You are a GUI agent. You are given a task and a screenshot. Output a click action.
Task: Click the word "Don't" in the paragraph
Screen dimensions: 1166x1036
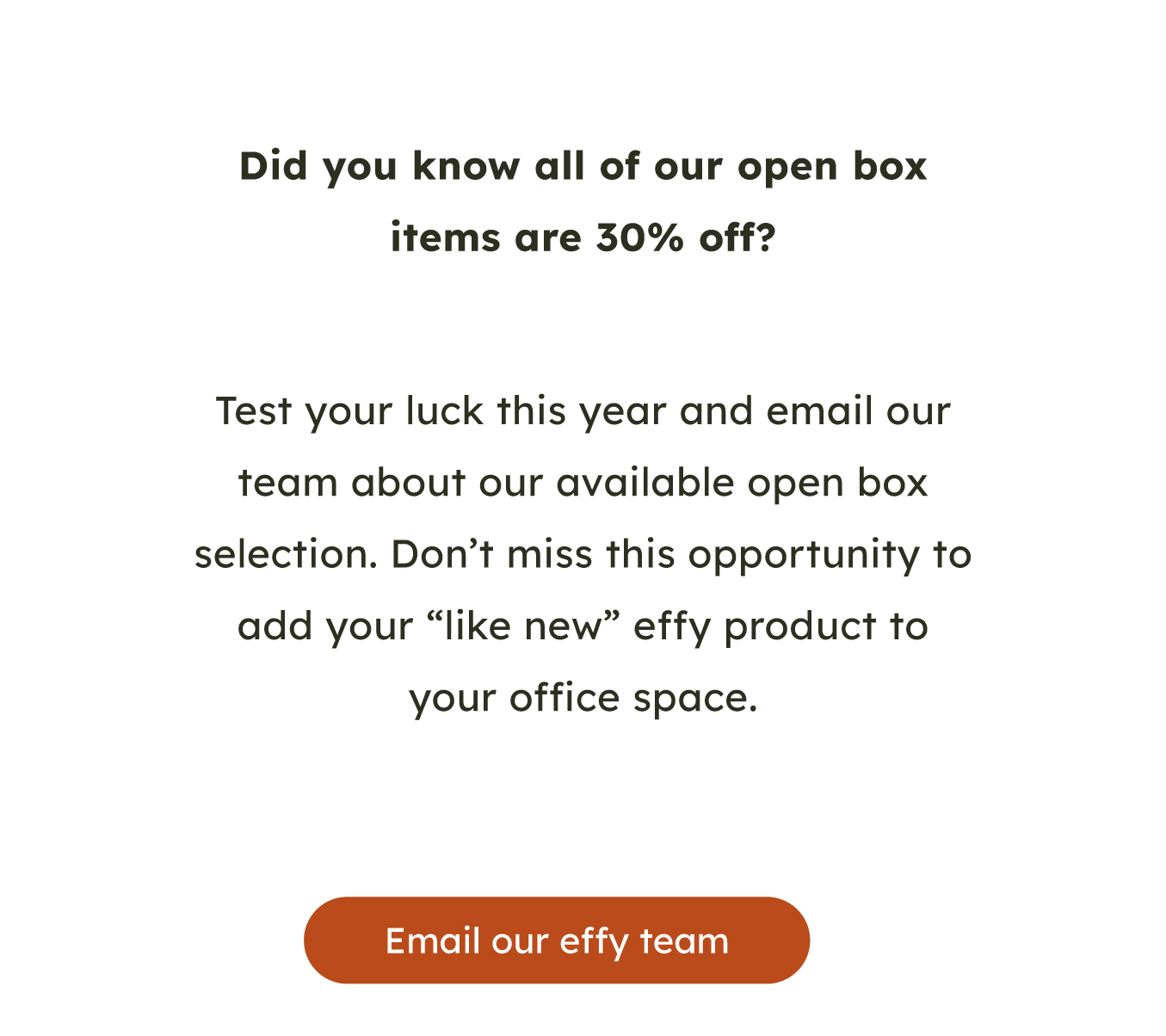pos(442,554)
